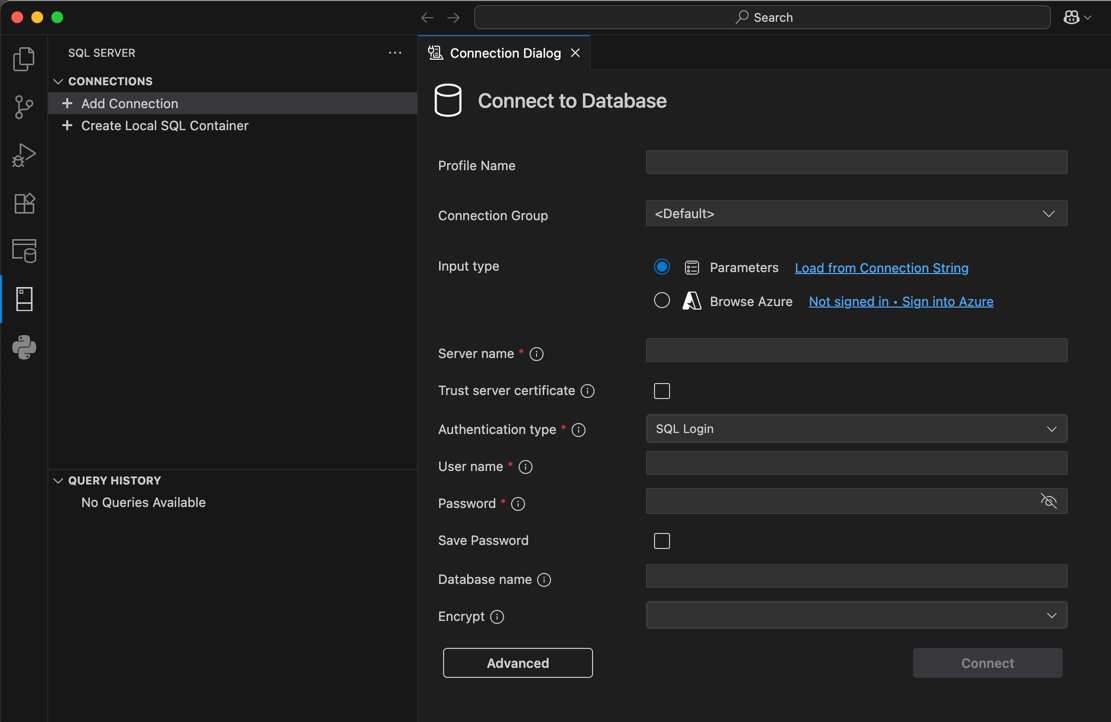Viewport: 1111px width, 722px height.
Task: Click the top Search bar
Action: (762, 17)
